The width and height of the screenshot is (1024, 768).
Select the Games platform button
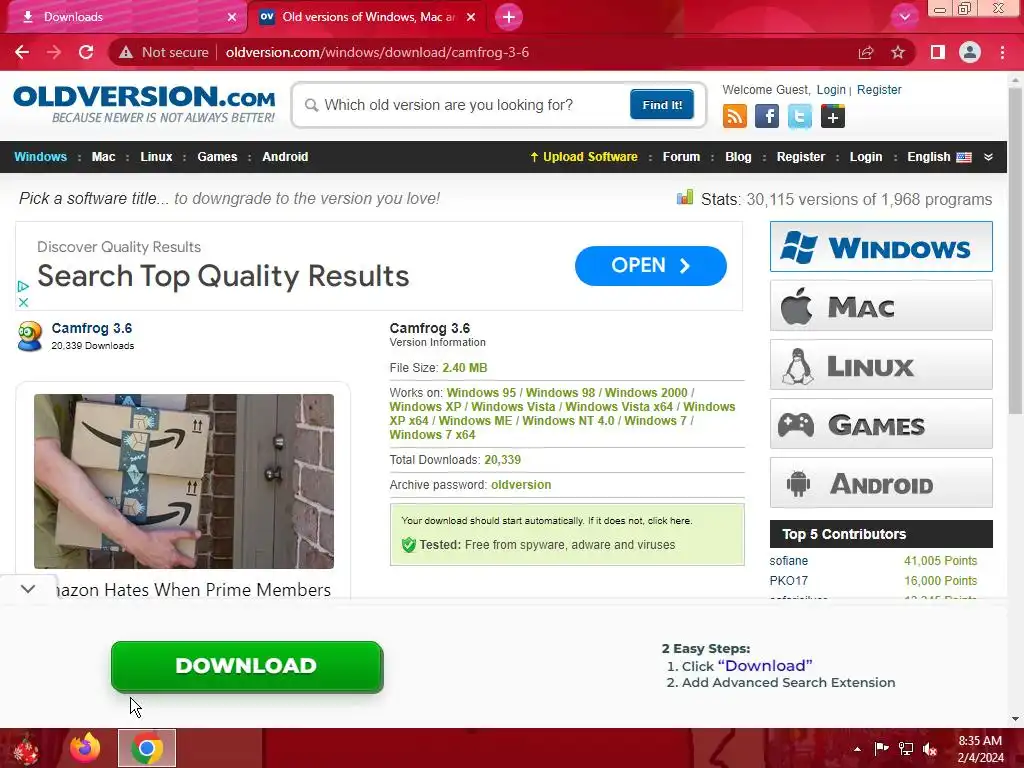point(881,424)
